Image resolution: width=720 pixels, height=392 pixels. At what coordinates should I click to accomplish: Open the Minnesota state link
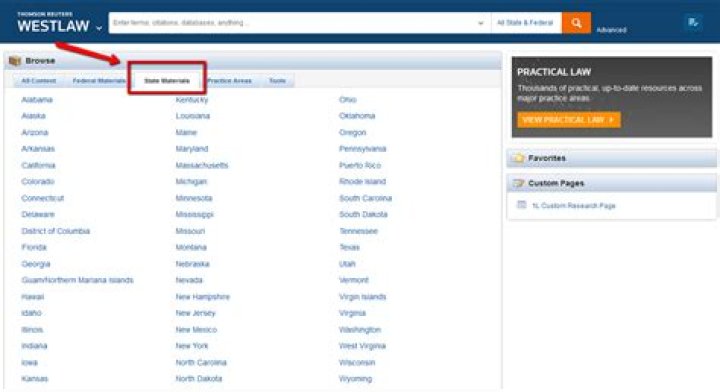194,198
